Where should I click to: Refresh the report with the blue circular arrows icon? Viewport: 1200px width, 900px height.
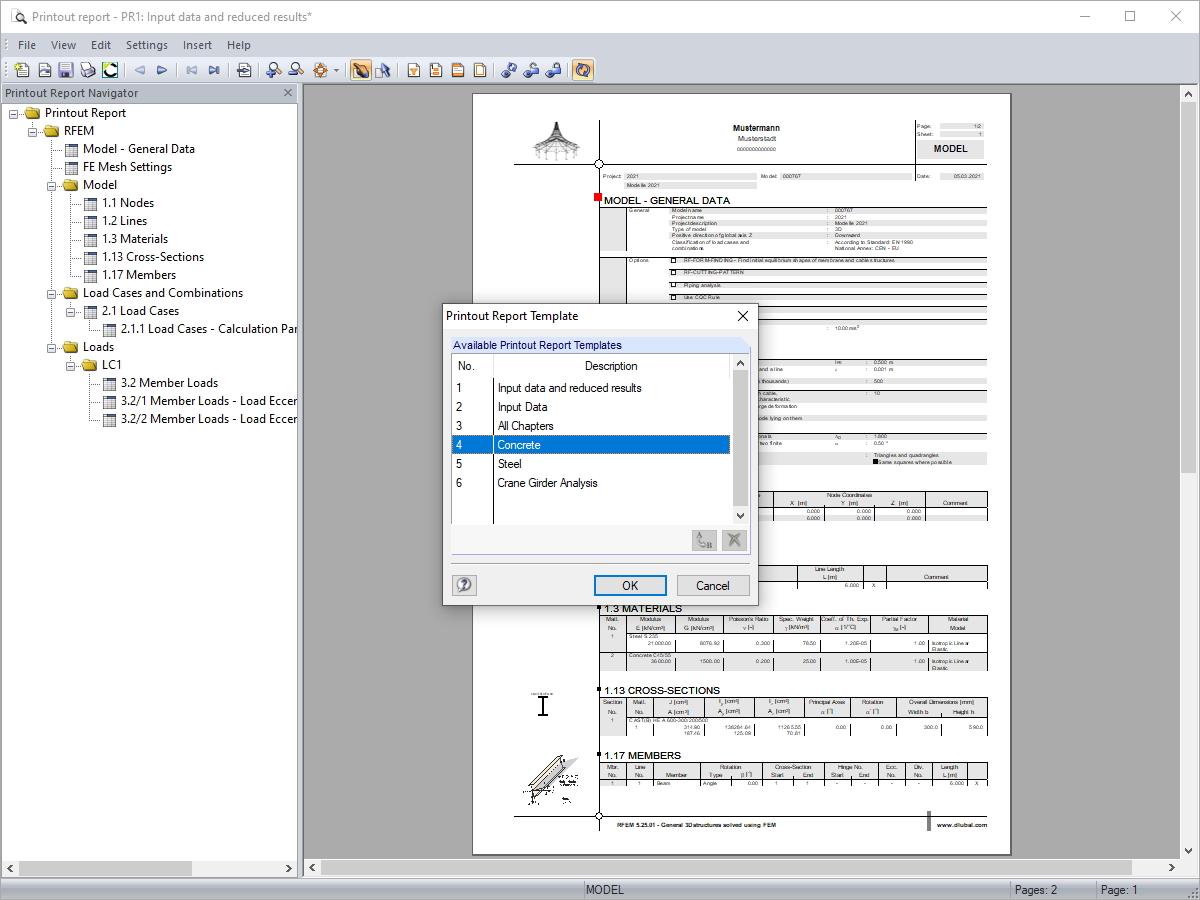(583, 70)
